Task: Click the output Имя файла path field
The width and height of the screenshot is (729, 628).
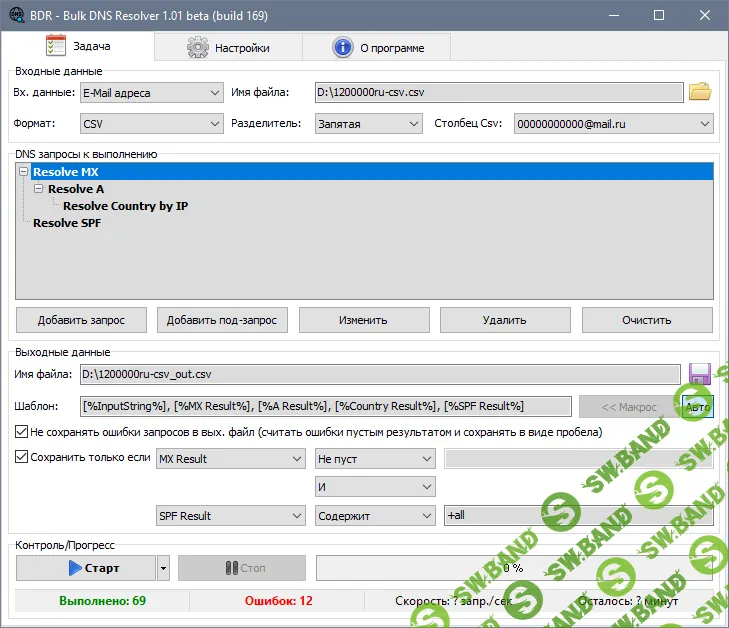Action: (x=380, y=374)
